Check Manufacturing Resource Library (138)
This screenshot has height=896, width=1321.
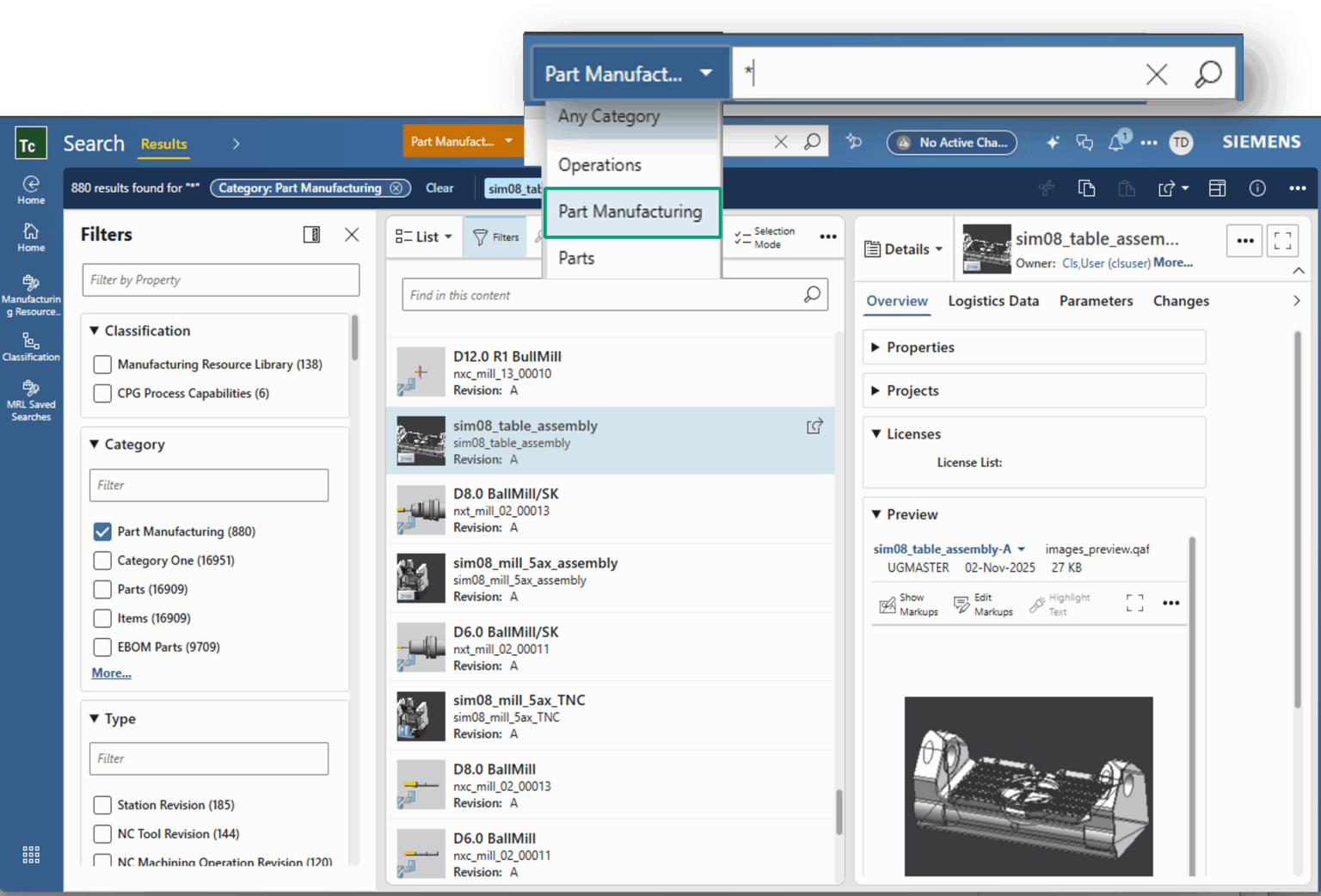[102, 365]
